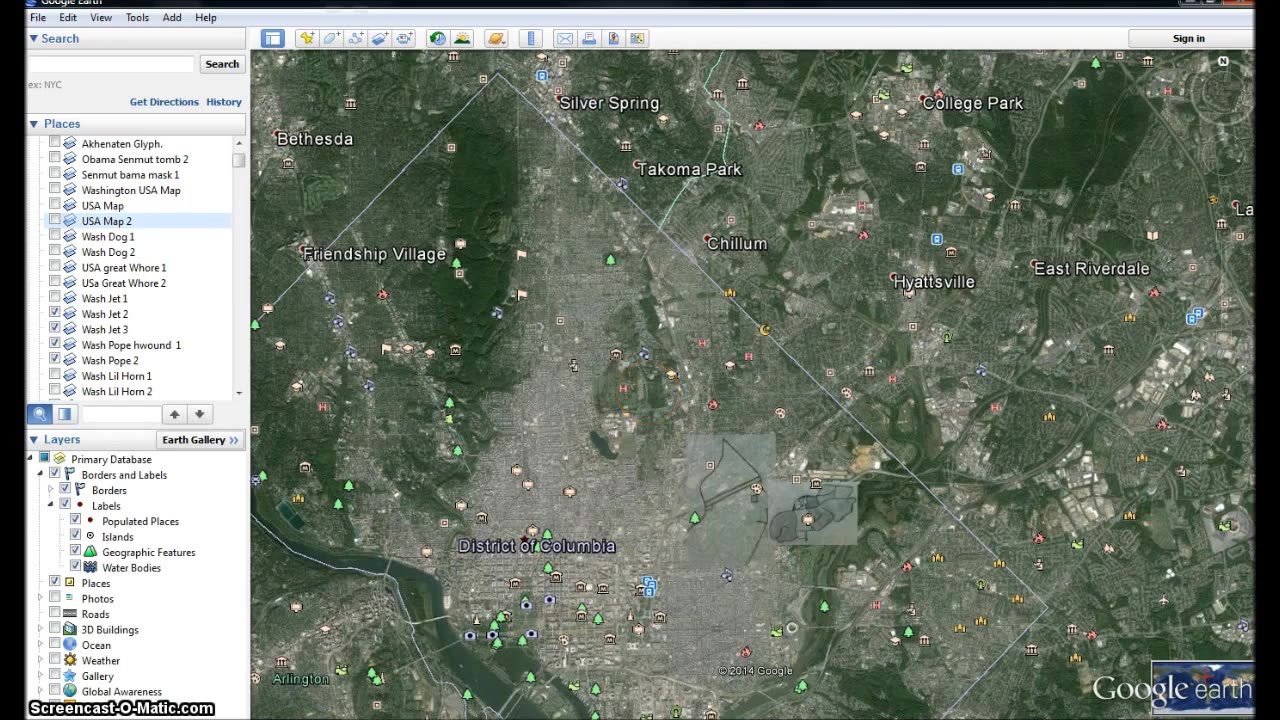1280x720 pixels.
Task: Save image using the toolbar icon
Action: pyautogui.click(x=613, y=38)
